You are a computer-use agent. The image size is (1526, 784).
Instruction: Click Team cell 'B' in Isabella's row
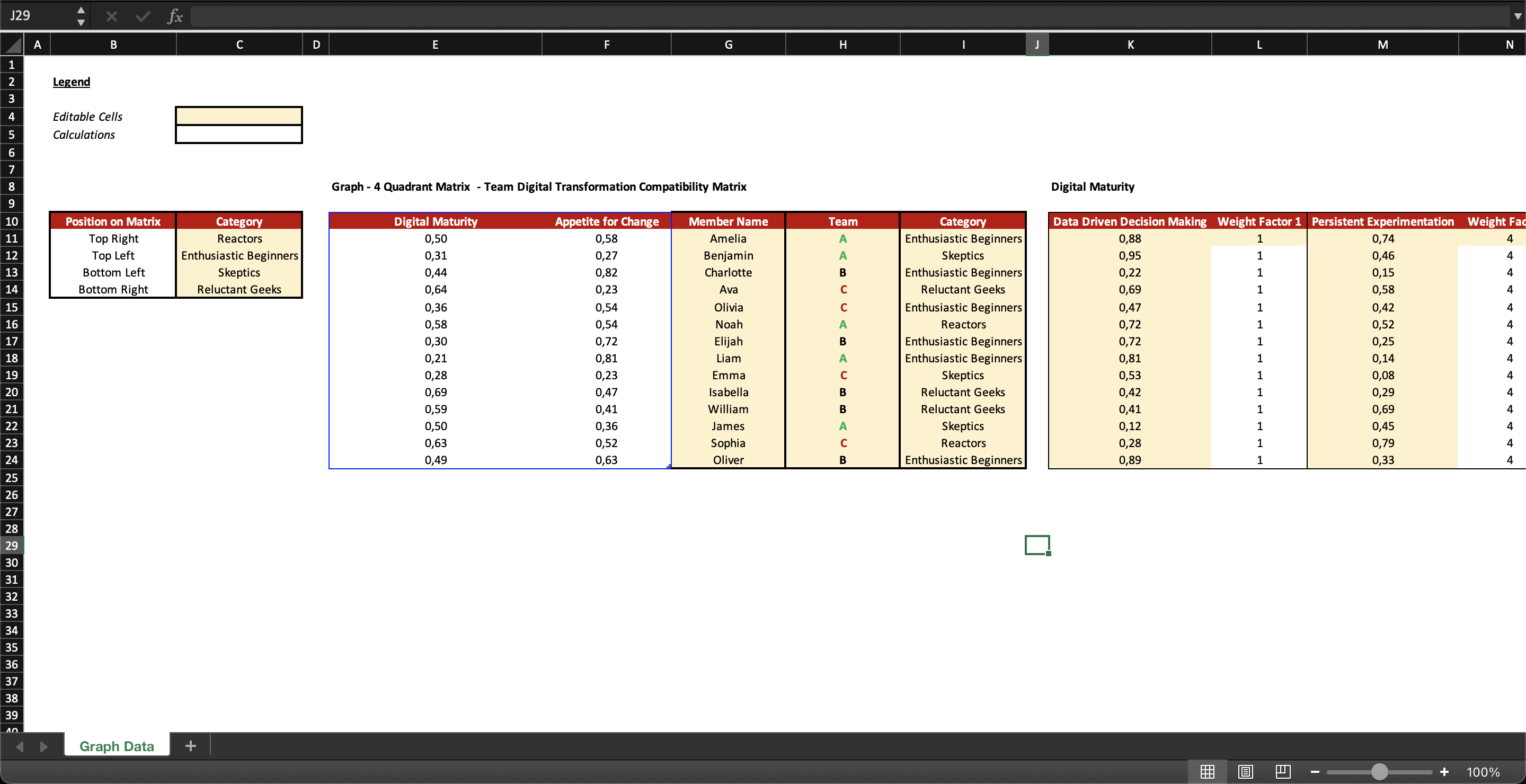point(843,392)
